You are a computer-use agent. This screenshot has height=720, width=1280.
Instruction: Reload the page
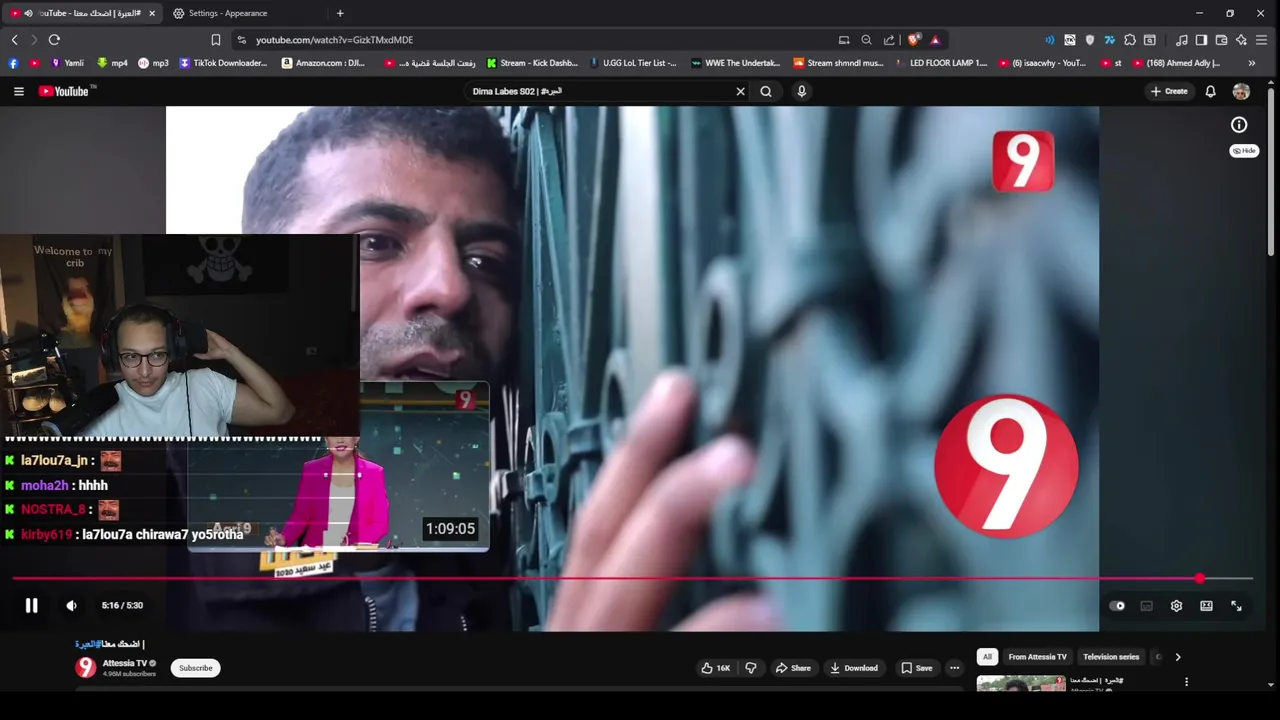pyautogui.click(x=54, y=40)
